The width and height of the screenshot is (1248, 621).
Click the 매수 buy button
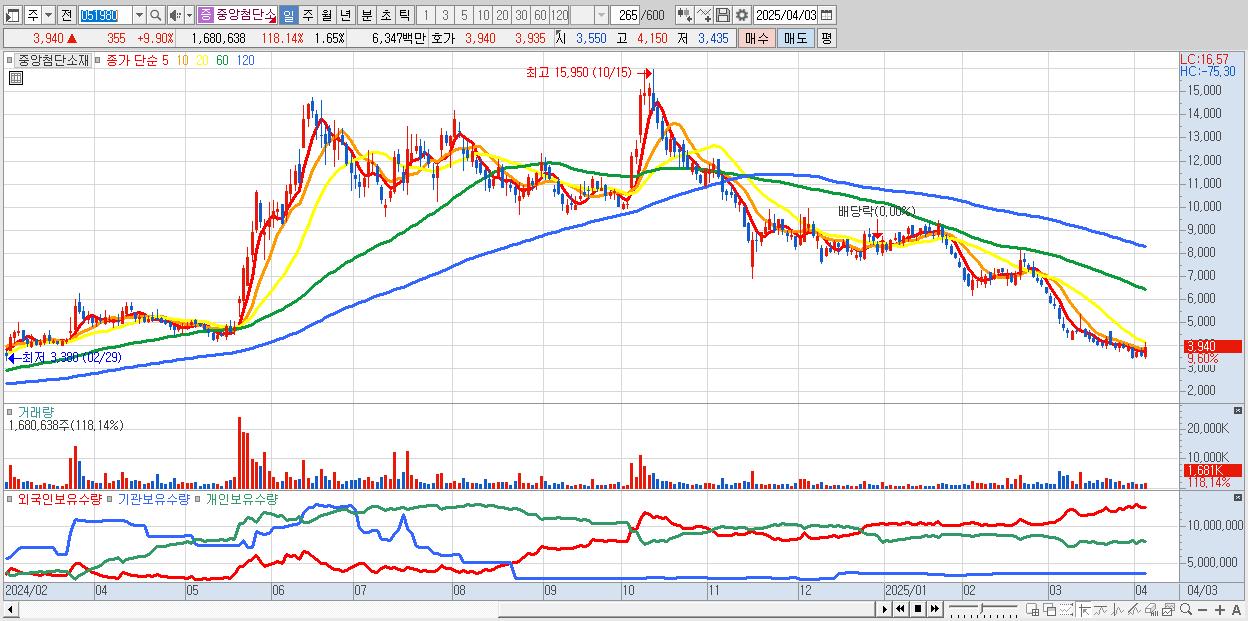coord(755,38)
